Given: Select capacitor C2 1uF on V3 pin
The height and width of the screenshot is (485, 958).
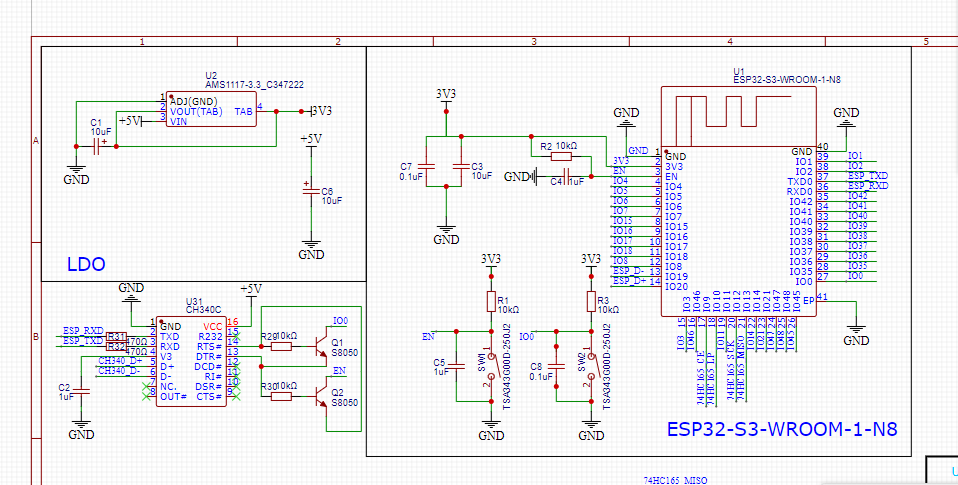Looking at the screenshot, I should click(81, 392).
